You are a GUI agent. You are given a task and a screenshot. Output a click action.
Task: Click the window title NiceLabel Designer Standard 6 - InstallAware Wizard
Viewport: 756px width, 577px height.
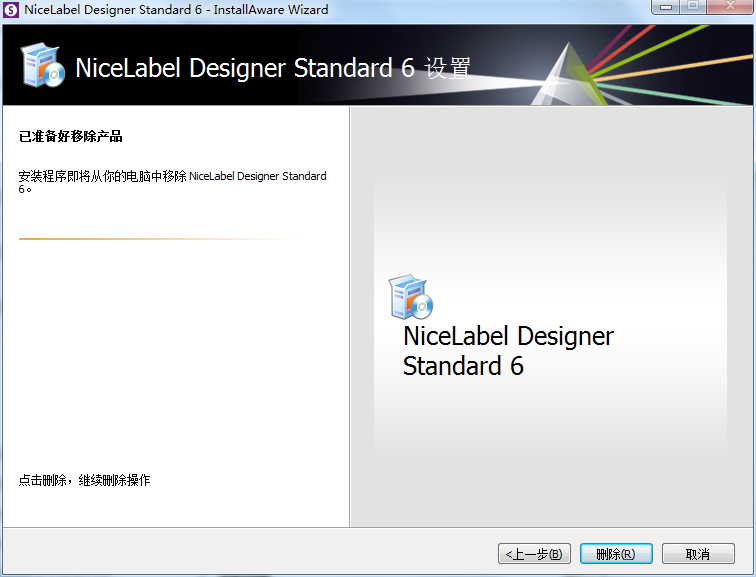176,10
